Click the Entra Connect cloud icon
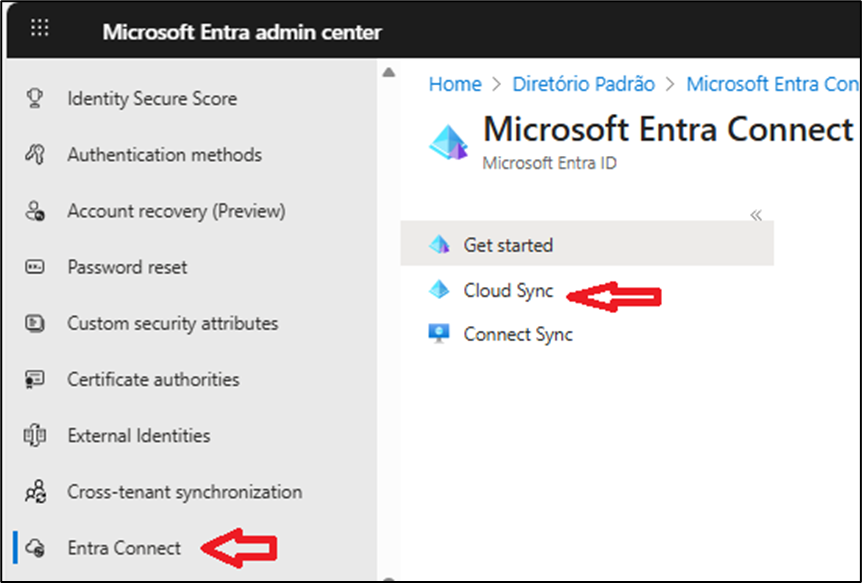 pos(35,548)
